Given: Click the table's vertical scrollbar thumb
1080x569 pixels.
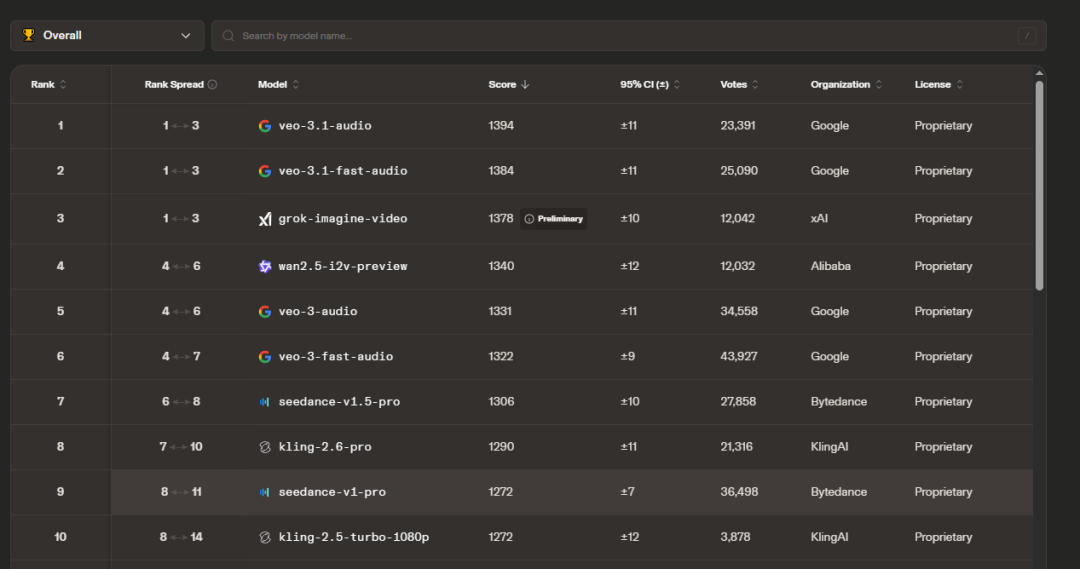Looking at the screenshot, I should tap(1039, 185).
